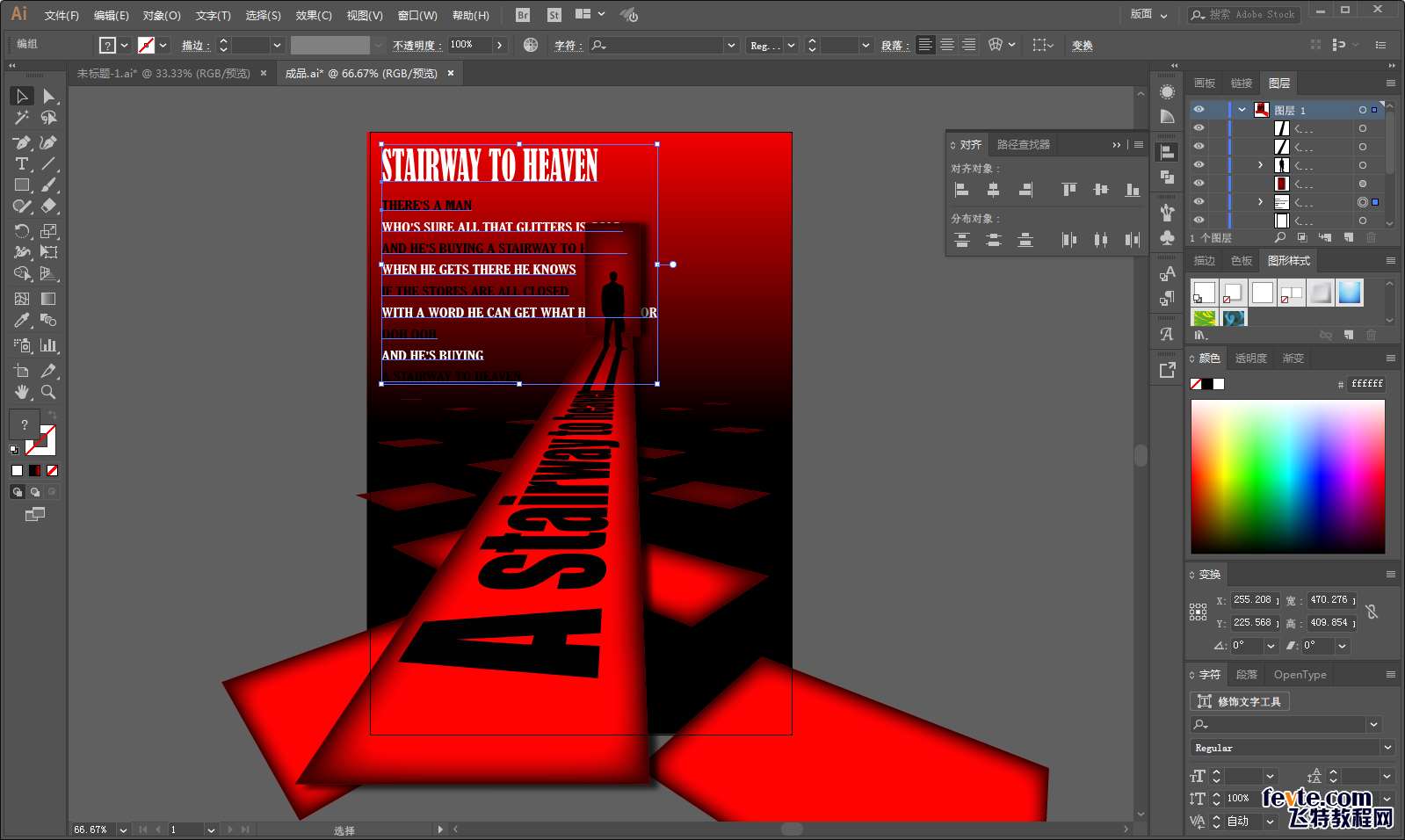This screenshot has width=1405, height=840.
Task: Select the Pen tool
Action: point(23,142)
